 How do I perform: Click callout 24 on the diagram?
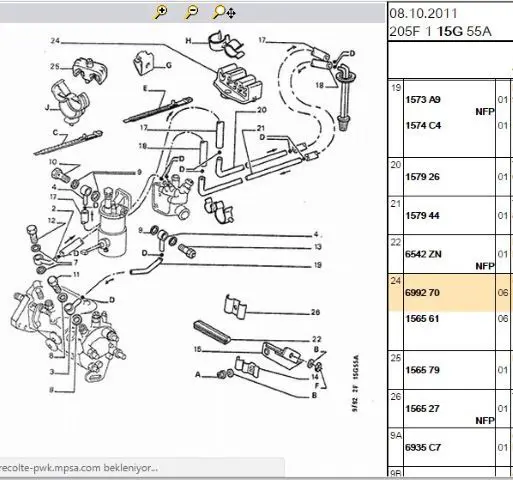(55, 41)
